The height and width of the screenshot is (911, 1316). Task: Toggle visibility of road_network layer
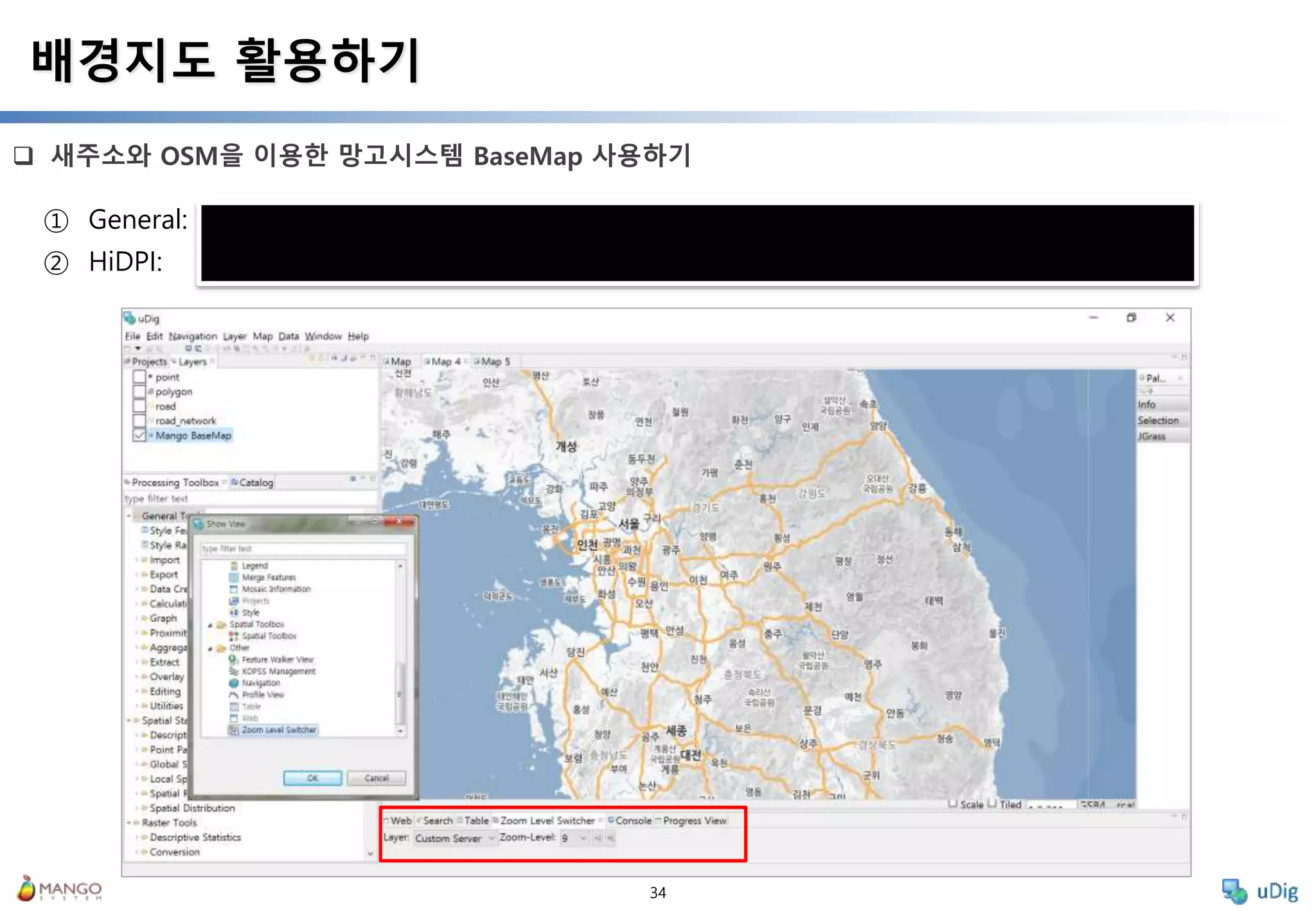pyautogui.click(x=139, y=421)
